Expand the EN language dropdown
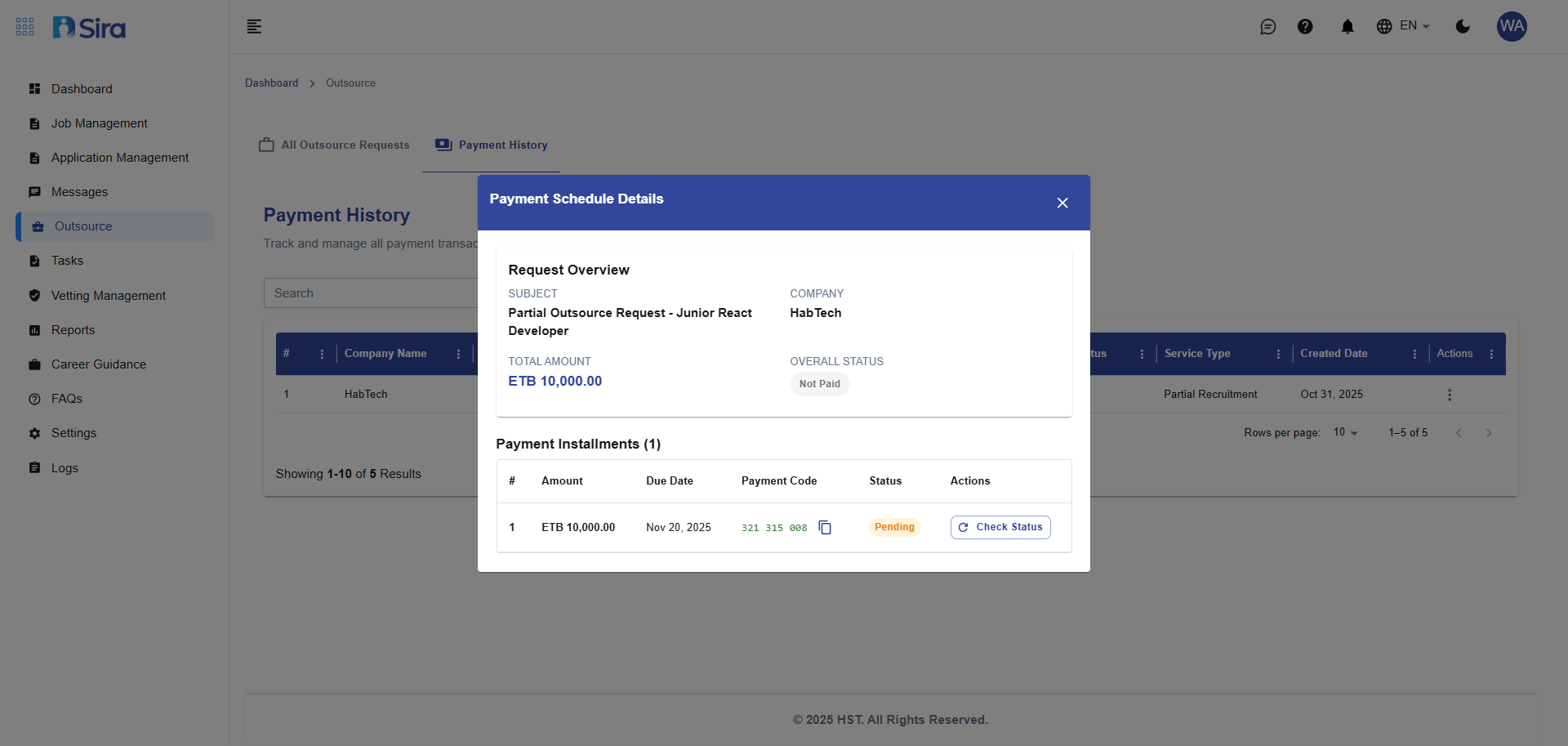The height and width of the screenshot is (746, 1568). click(x=1403, y=26)
